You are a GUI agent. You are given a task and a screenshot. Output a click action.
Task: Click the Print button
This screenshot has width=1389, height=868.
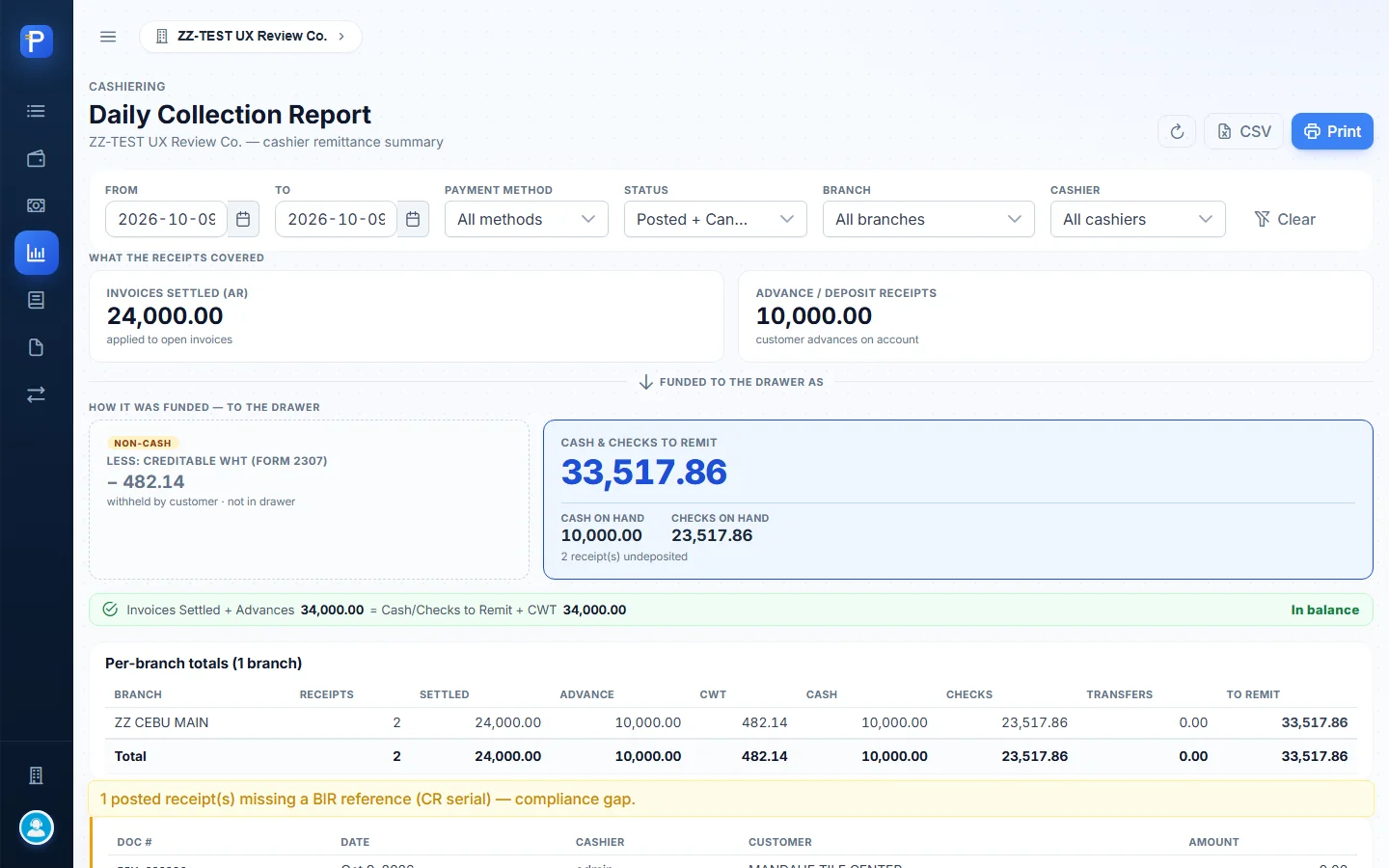pos(1332,131)
